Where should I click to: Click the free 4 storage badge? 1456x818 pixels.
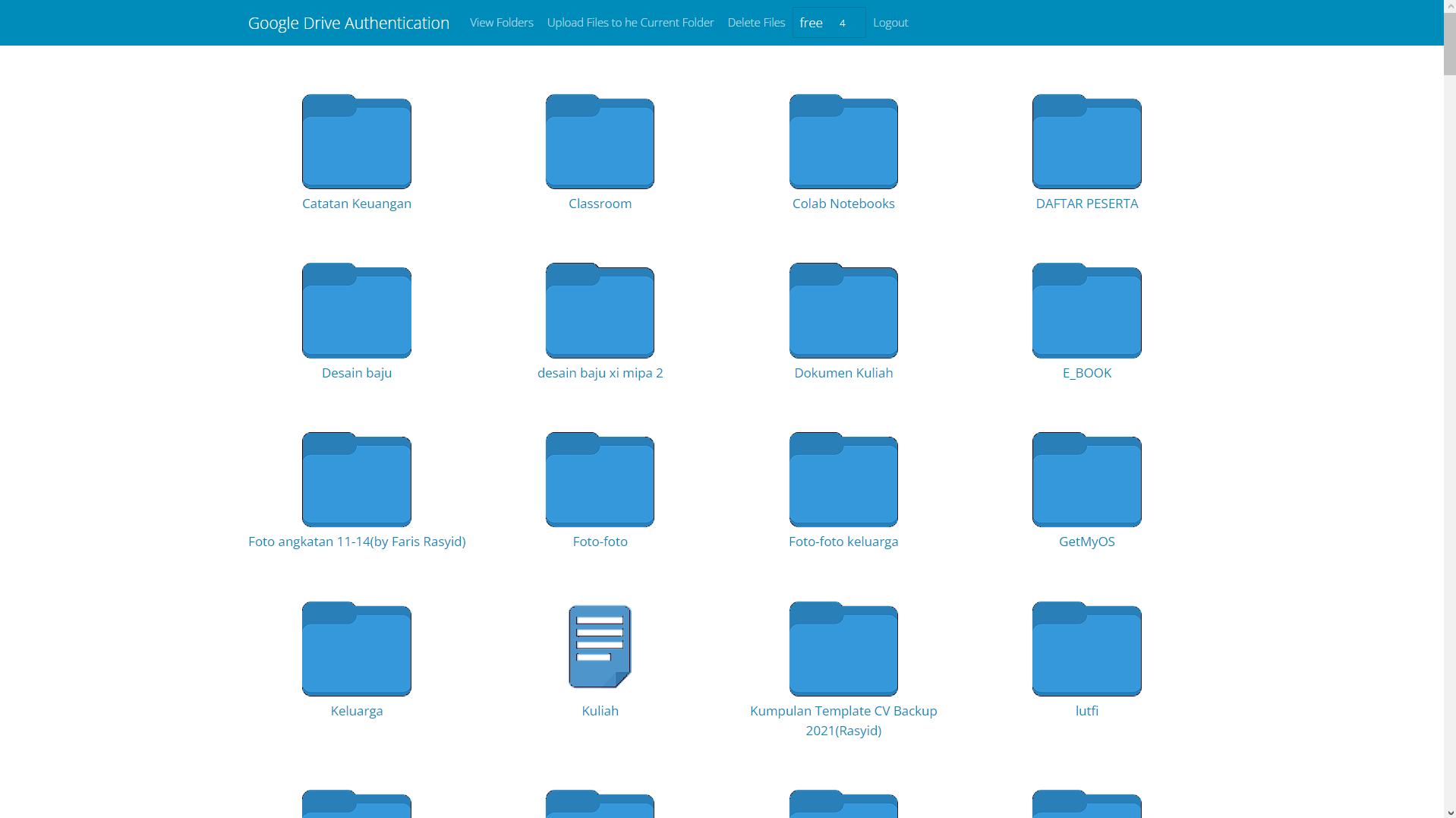(x=829, y=23)
